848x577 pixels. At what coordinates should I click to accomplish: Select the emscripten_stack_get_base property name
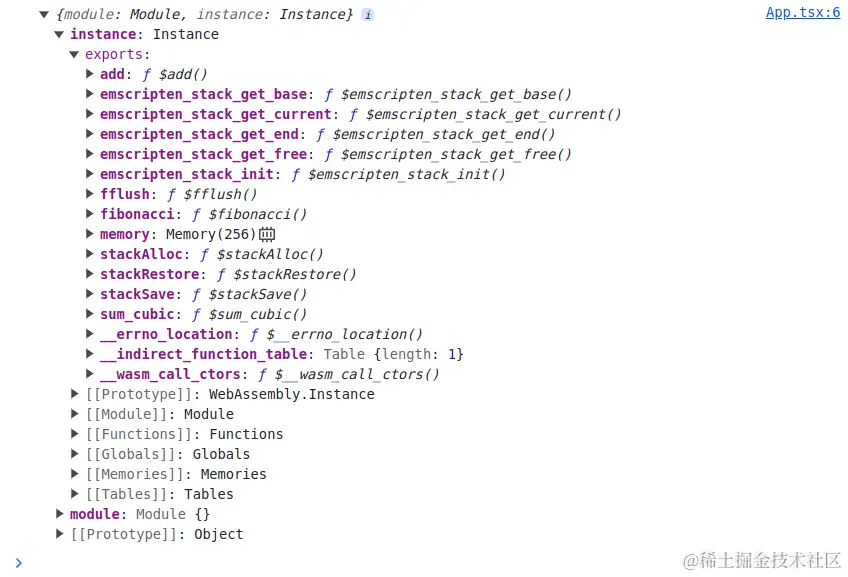[x=203, y=94]
